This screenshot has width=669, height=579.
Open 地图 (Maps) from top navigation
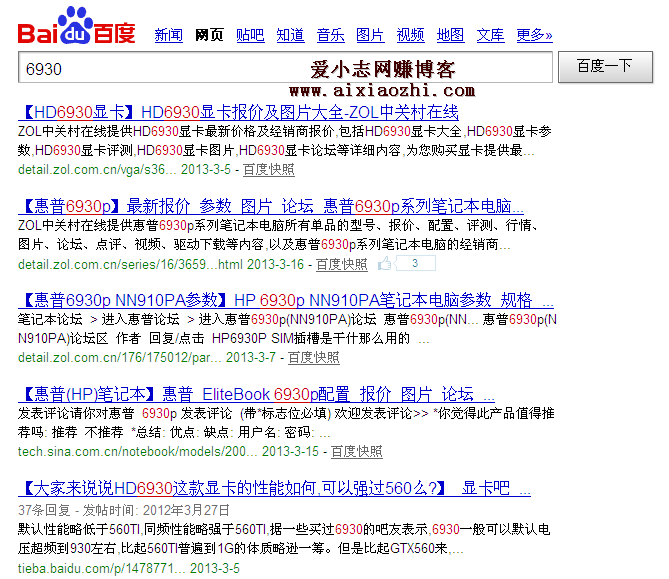click(x=450, y=35)
